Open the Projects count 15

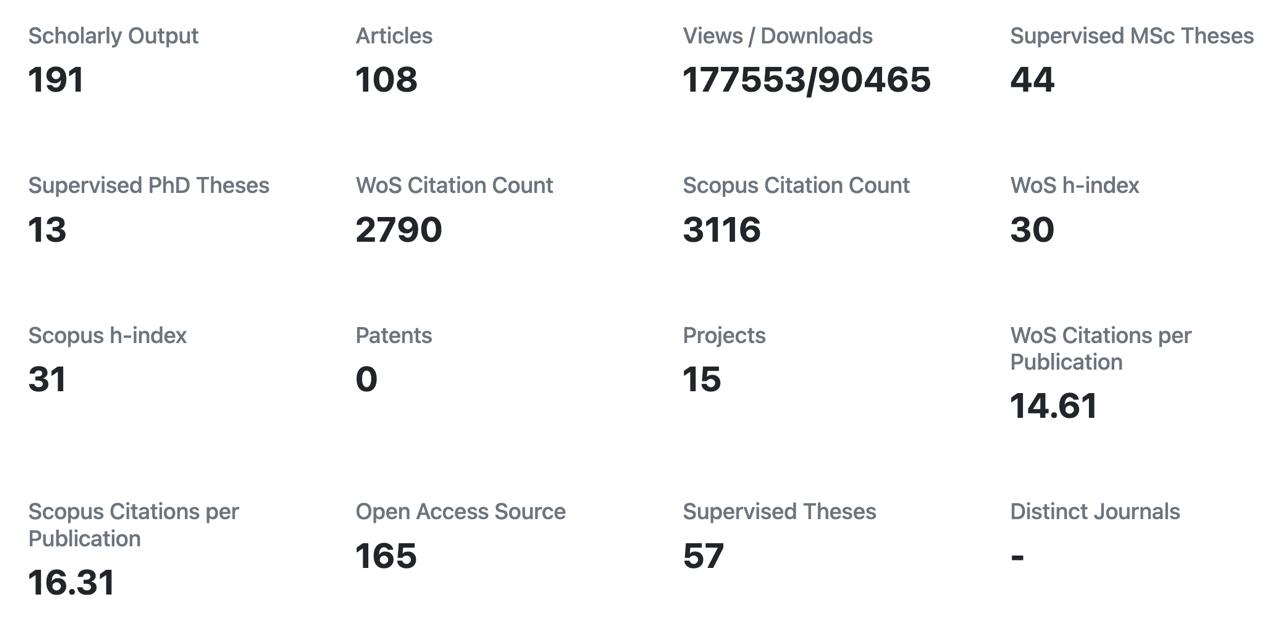point(701,380)
